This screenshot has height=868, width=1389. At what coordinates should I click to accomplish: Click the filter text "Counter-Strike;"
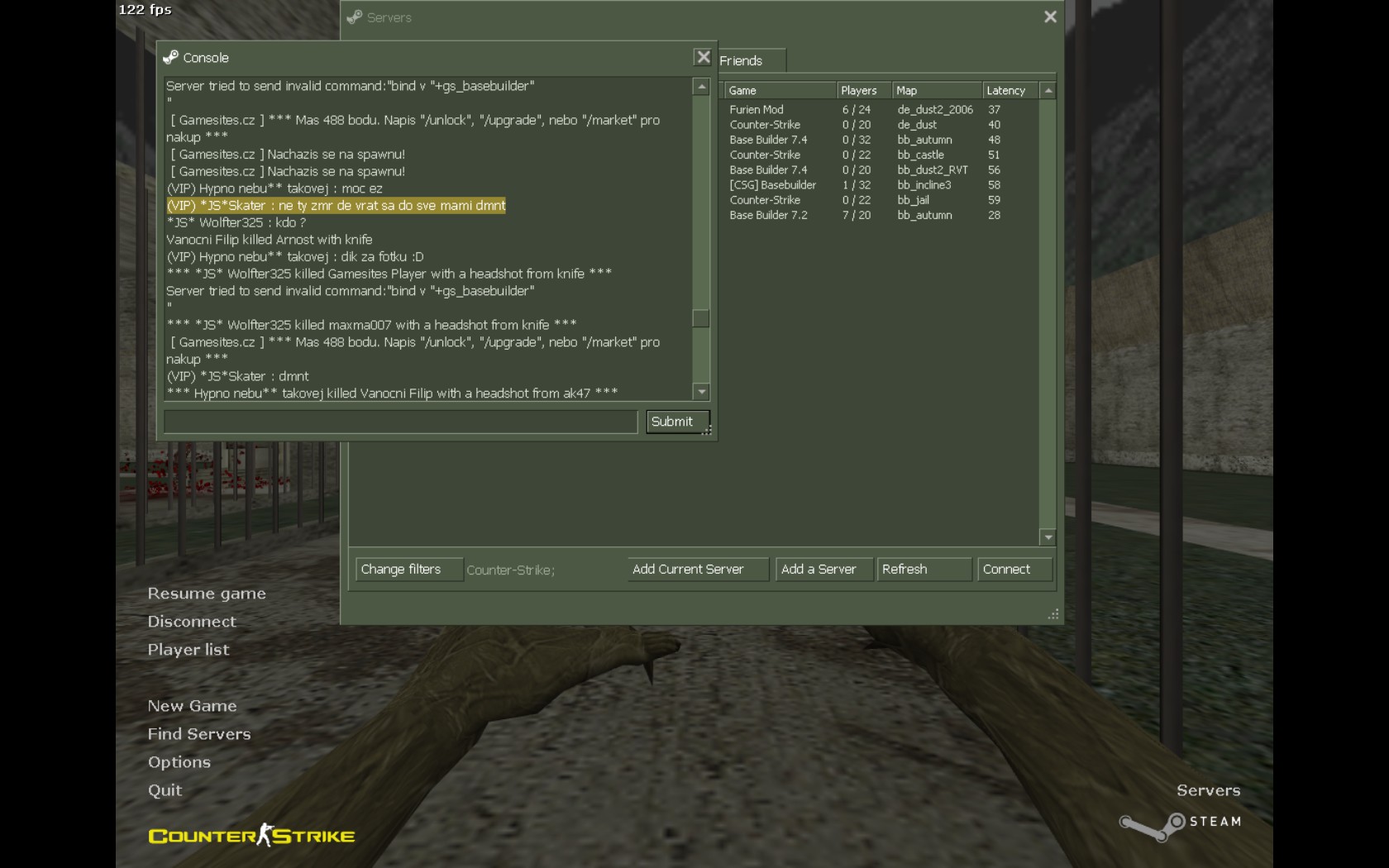click(511, 570)
